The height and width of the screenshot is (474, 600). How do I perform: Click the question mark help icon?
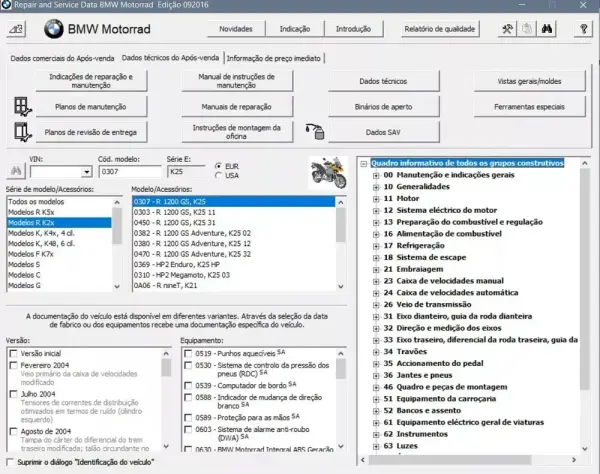[x=584, y=29]
